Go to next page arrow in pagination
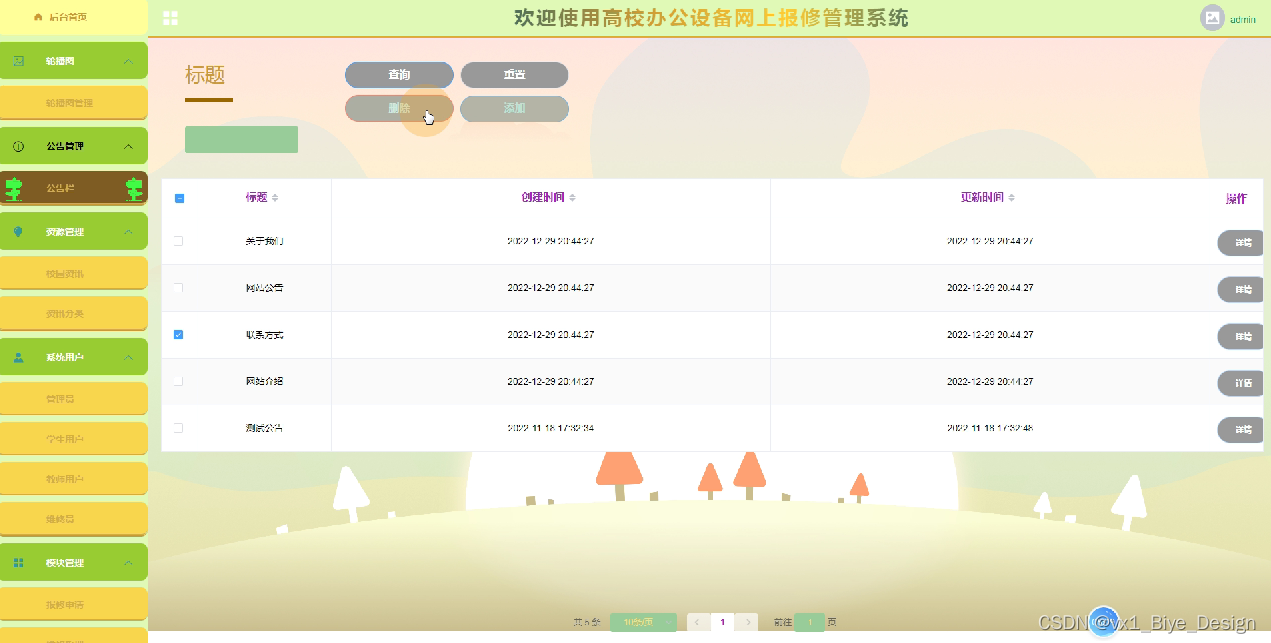Image resolution: width=1271 pixels, height=643 pixels. [747, 622]
